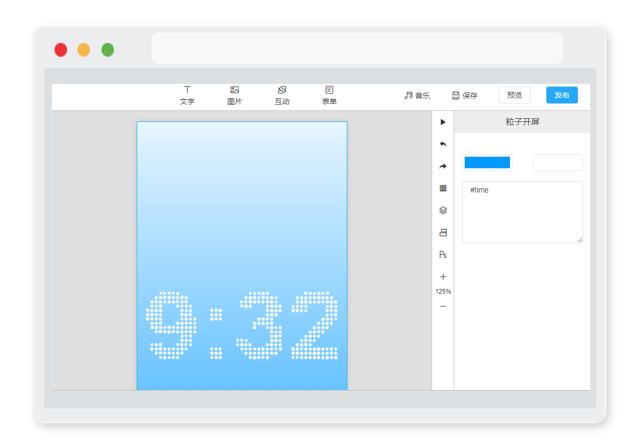Image resolution: width=640 pixels, height=440 pixels.
Task: Select the 文字 text tool
Action: coord(187,95)
